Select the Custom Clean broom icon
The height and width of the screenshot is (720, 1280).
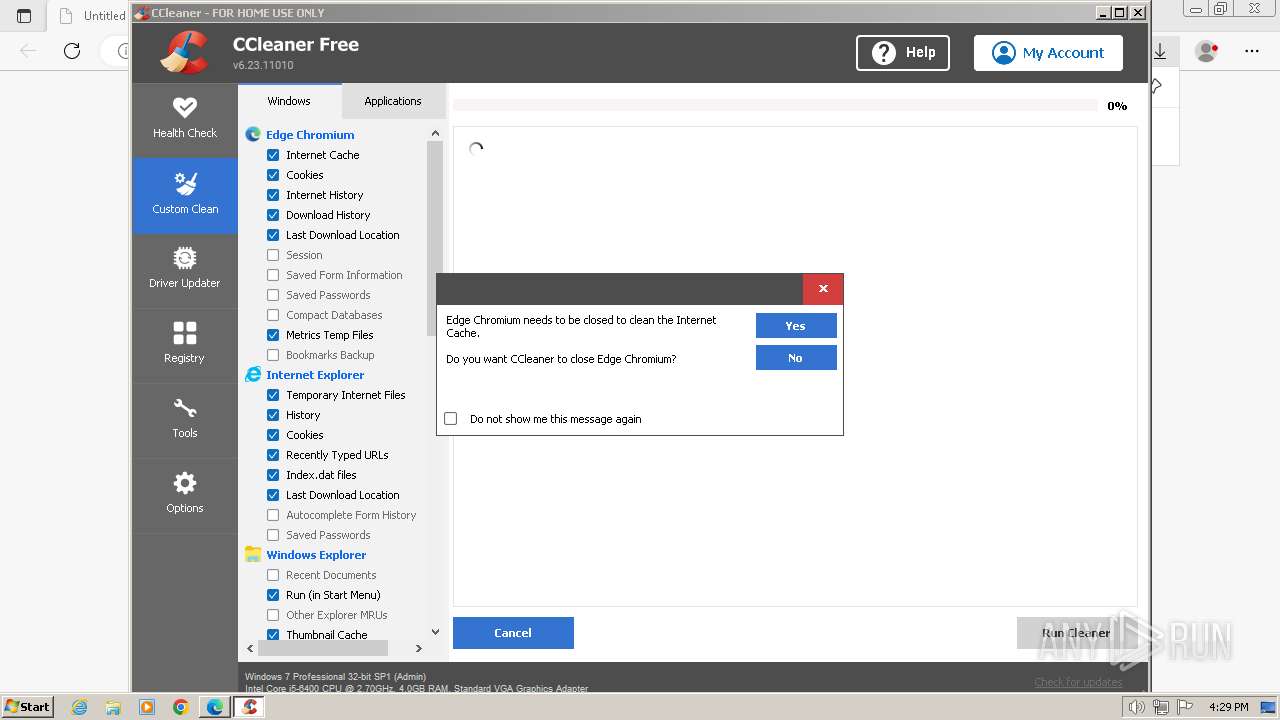click(x=185, y=184)
